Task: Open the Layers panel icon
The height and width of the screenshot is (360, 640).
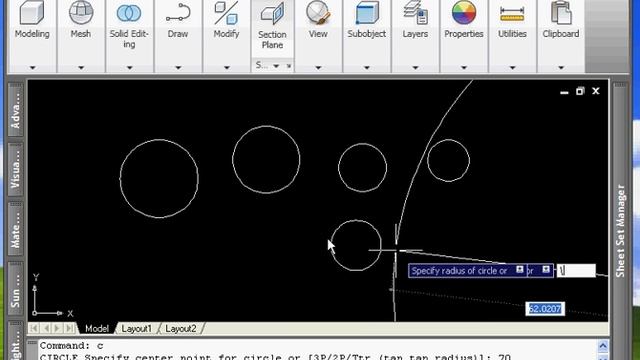Action: pos(415,13)
